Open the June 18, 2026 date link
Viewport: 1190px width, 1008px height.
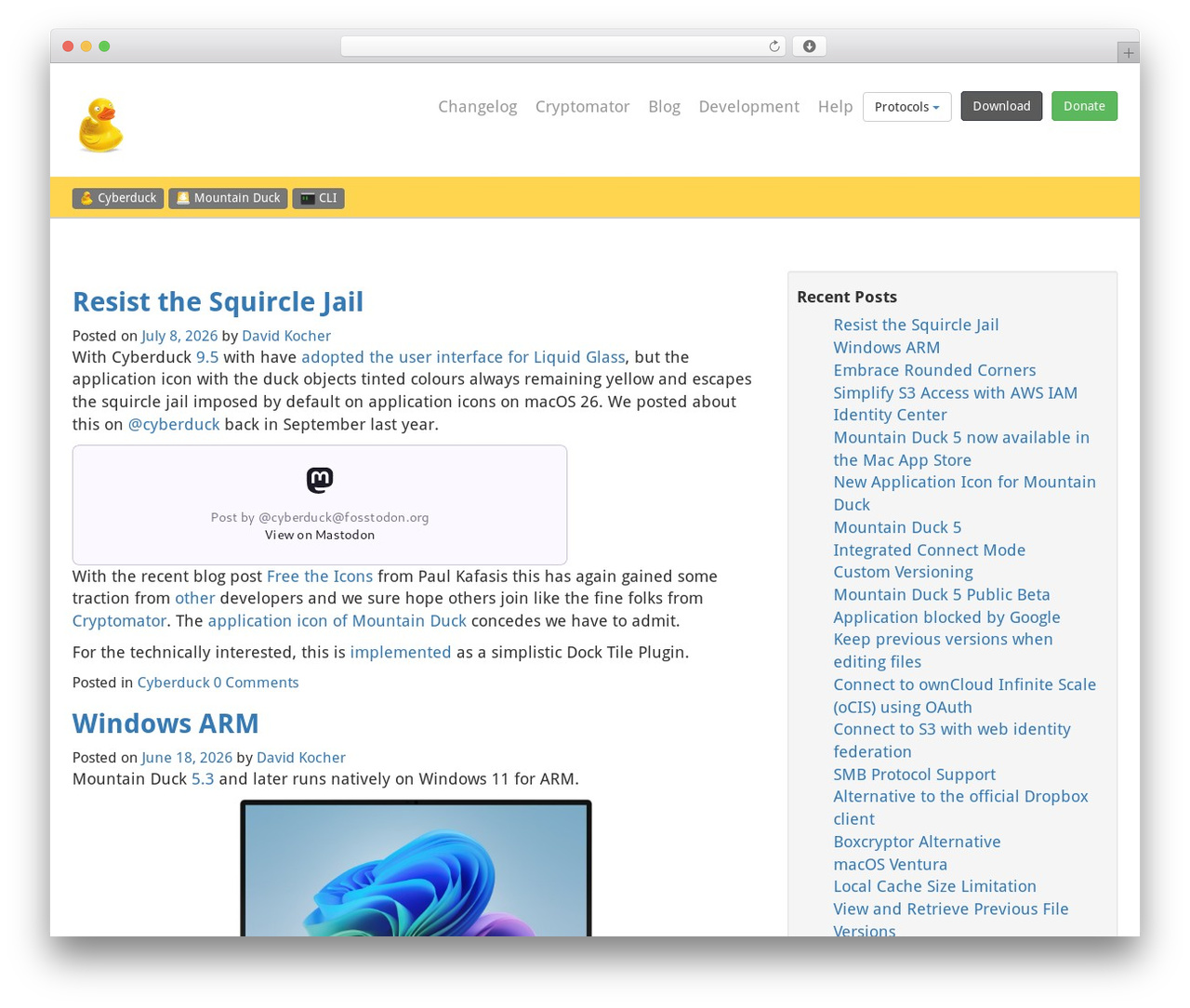pos(187,758)
